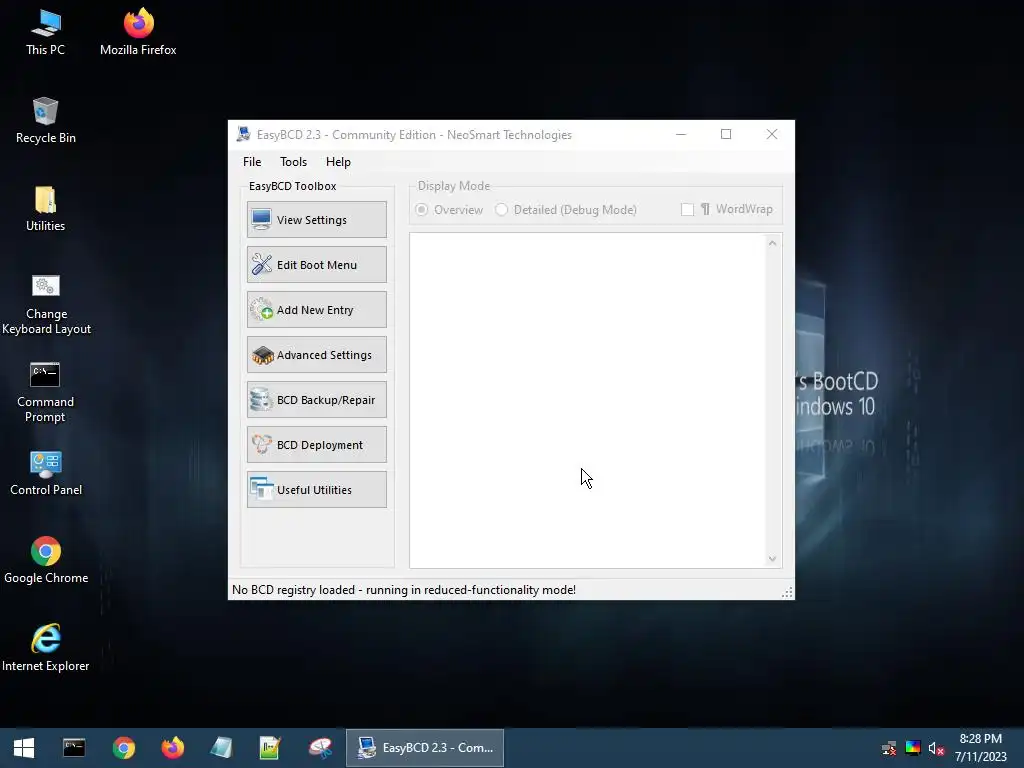Select the Utilities folder on the desktop
This screenshot has height=768, width=1024.
pos(46,209)
